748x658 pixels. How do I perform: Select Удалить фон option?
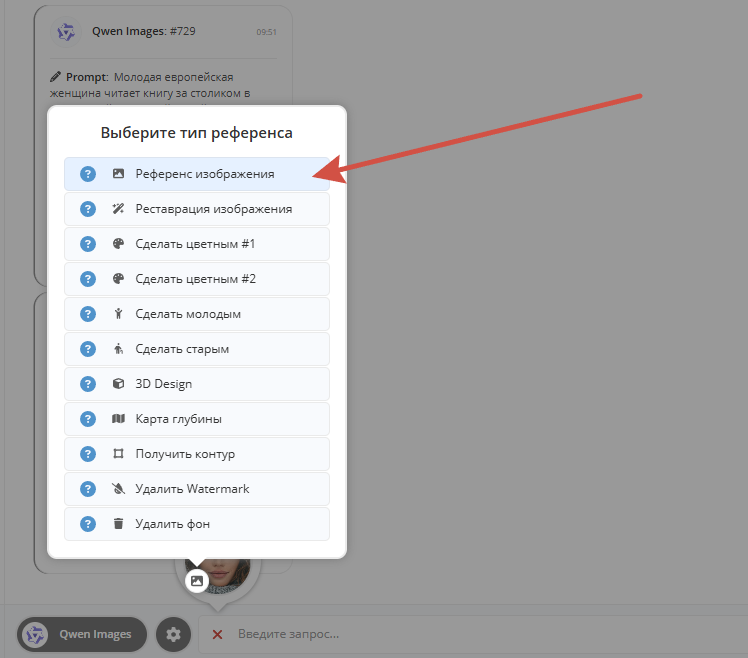click(197, 524)
